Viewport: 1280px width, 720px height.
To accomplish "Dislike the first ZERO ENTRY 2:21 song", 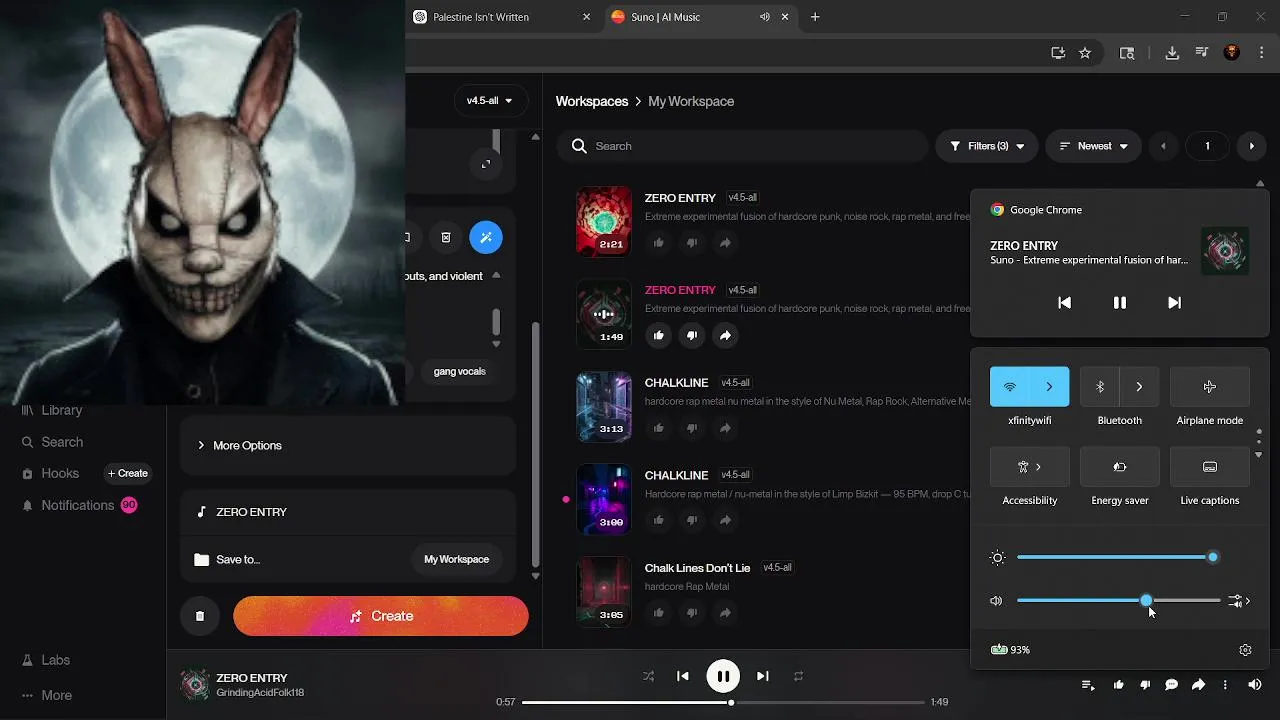I will (692, 243).
